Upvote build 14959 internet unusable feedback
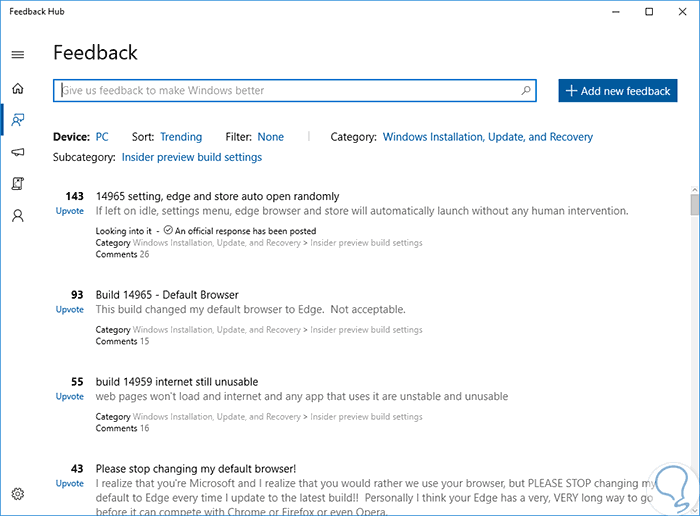This screenshot has width=700, height=516. click(70, 397)
